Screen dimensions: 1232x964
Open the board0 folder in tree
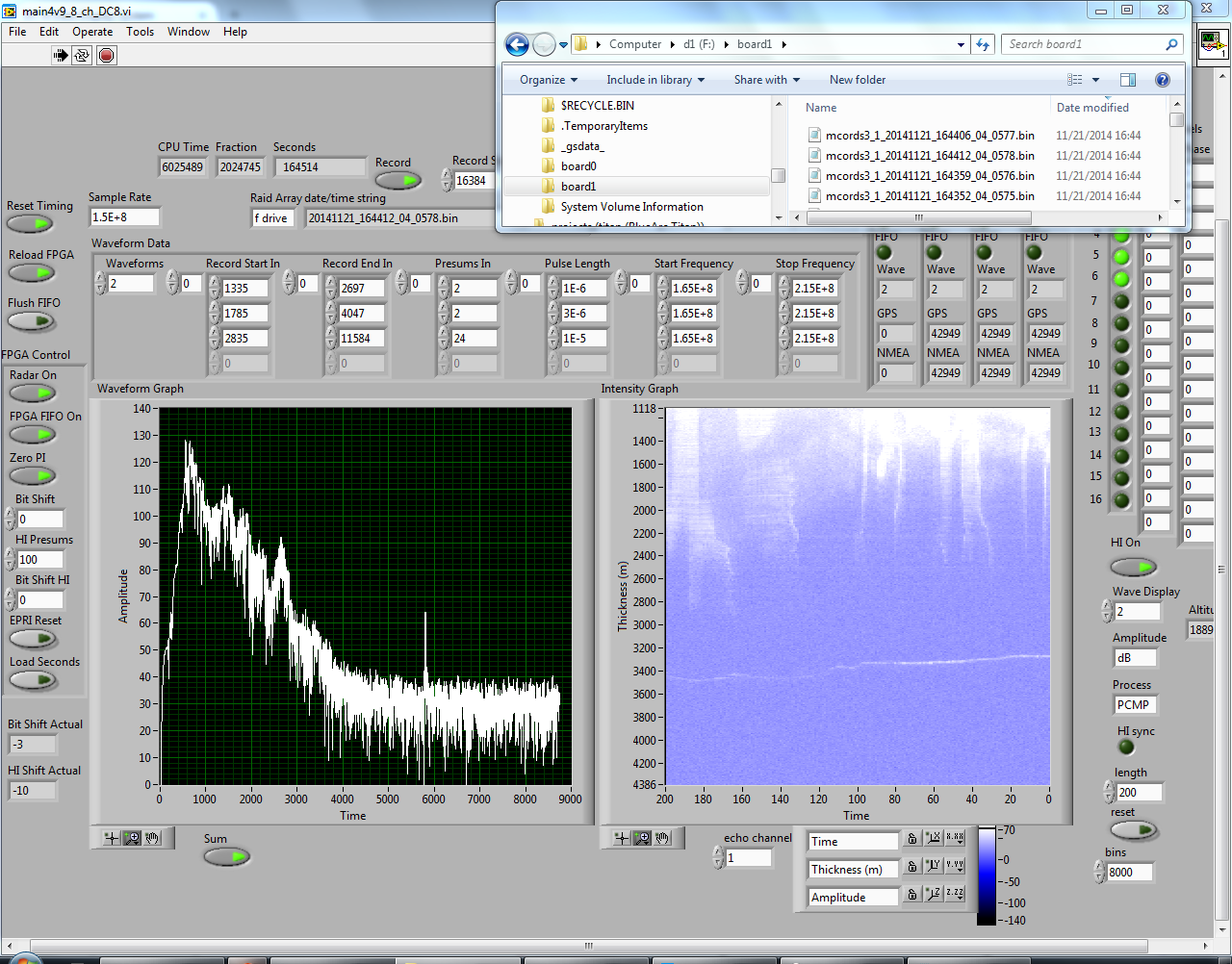pyautogui.click(x=577, y=166)
